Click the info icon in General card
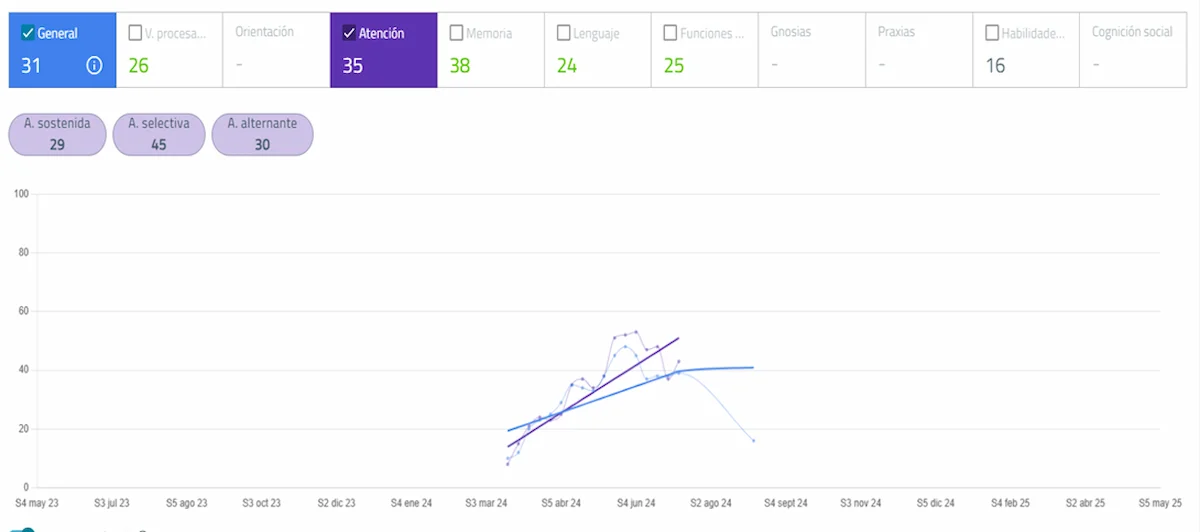 [94, 66]
